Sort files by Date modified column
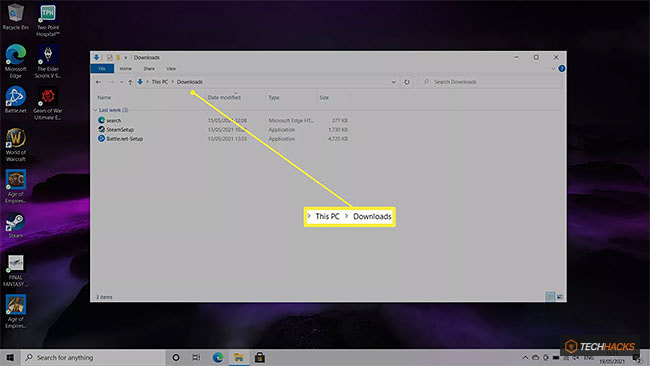The image size is (650, 366). click(x=224, y=97)
